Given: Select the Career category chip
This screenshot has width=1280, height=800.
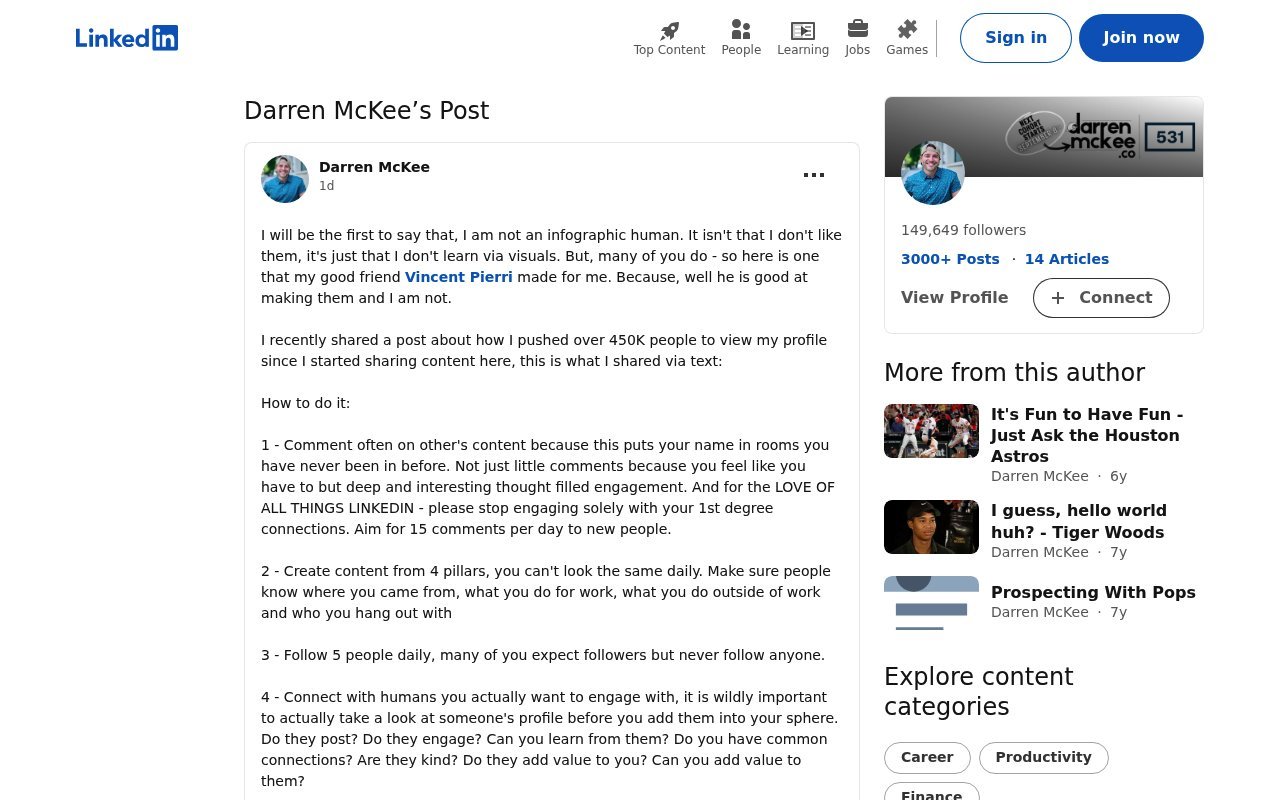Looking at the screenshot, I should point(927,758).
